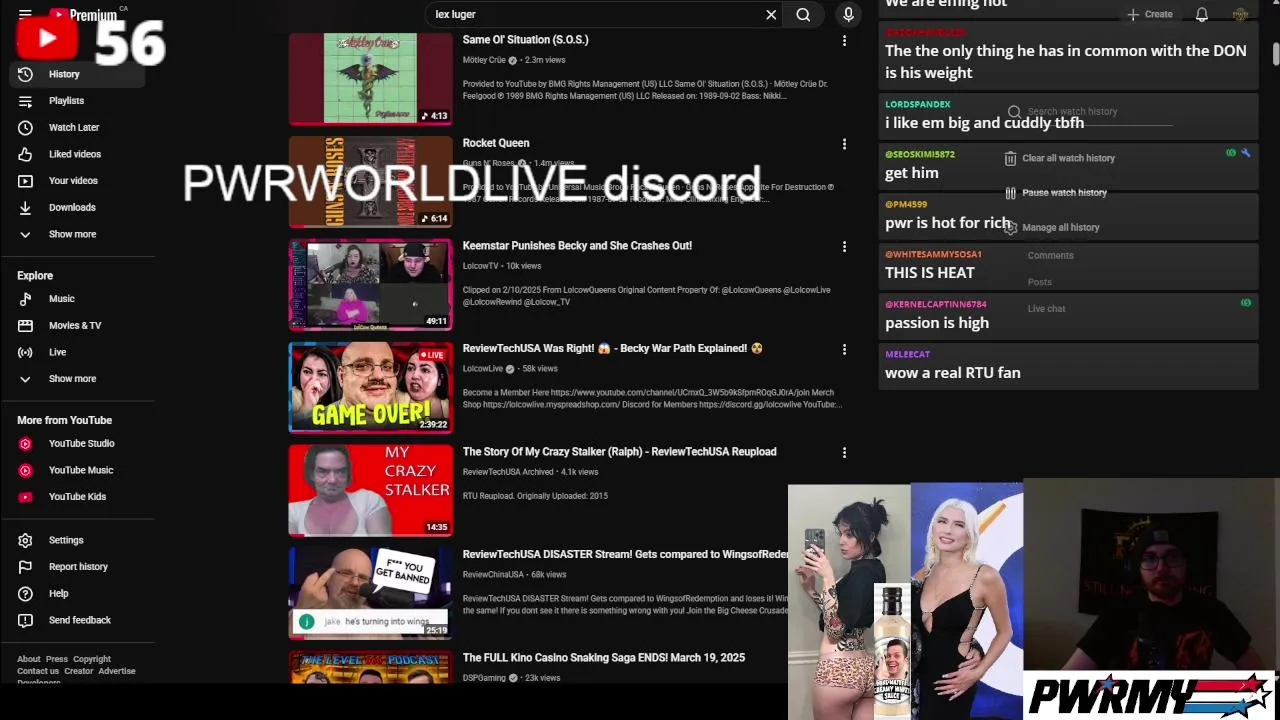Open My Crazy Stalker thumbnail
The image size is (1280, 720).
370,491
